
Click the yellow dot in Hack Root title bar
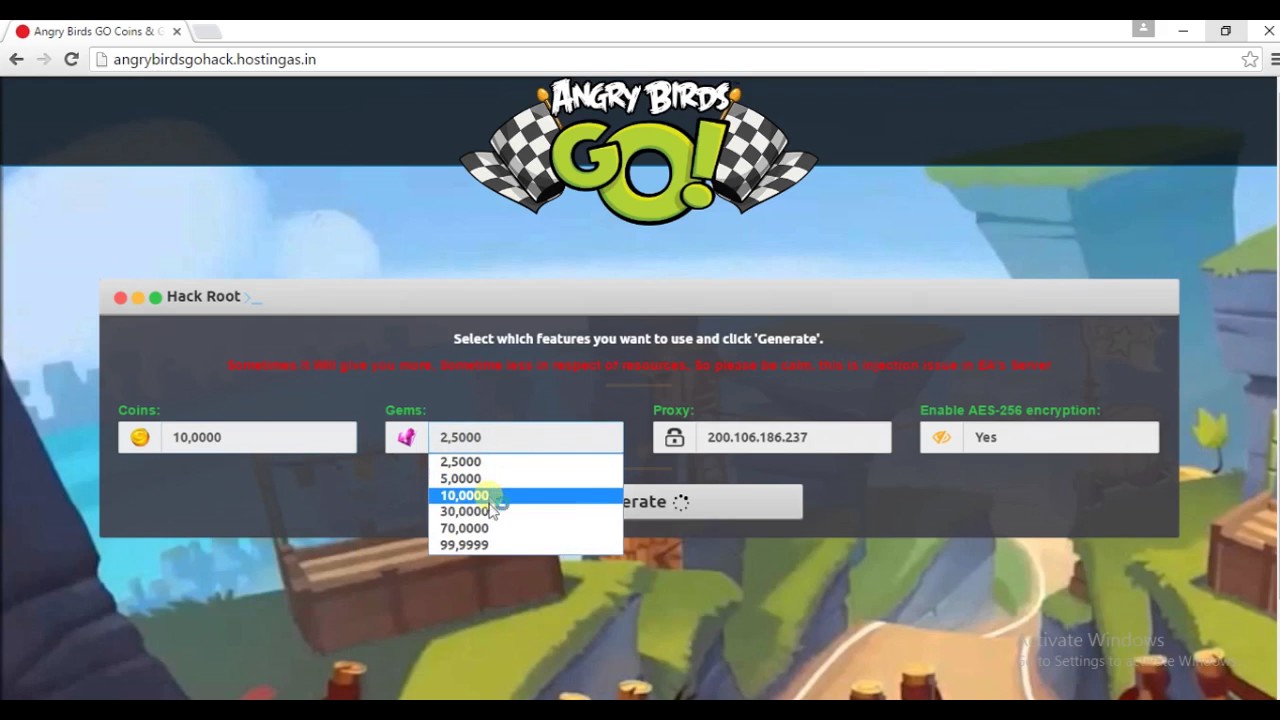pyautogui.click(x=138, y=298)
